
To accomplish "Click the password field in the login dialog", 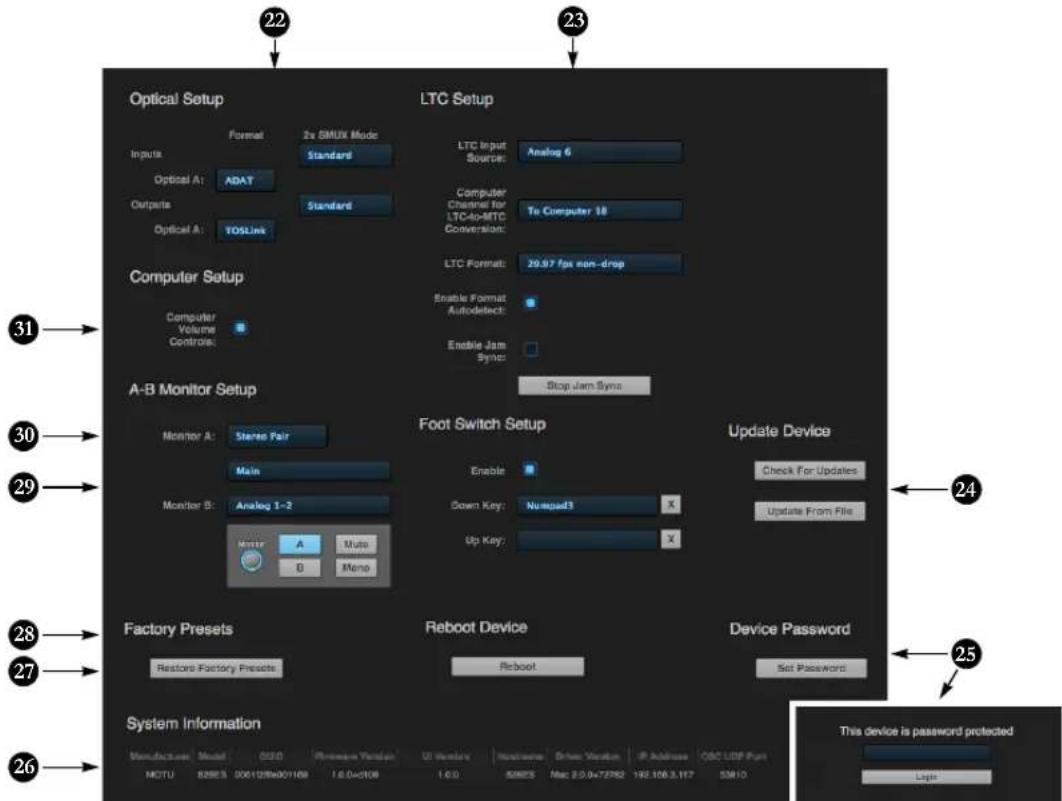I will click(x=926, y=753).
